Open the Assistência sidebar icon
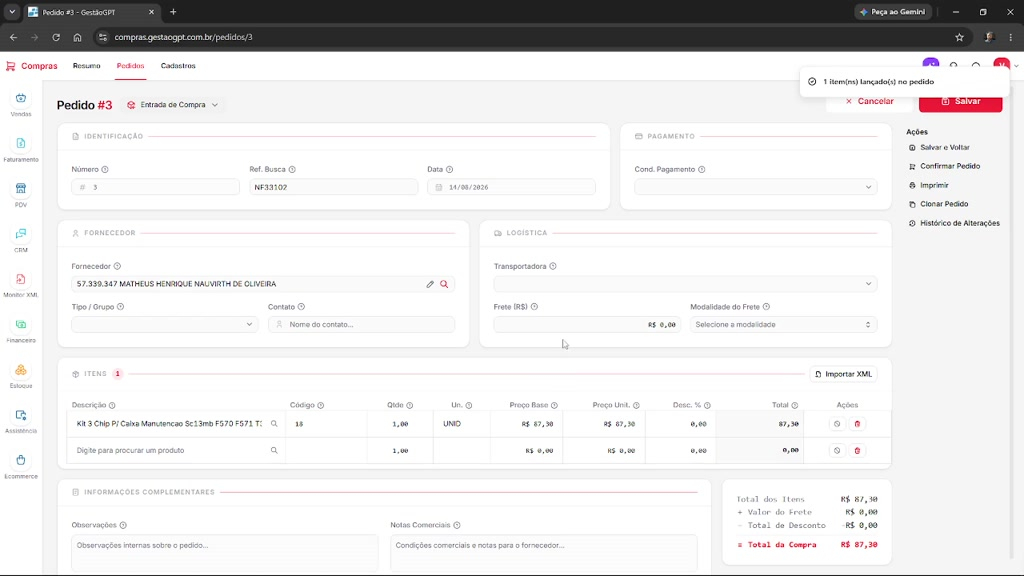This screenshot has width=1024, height=576. coord(21,421)
